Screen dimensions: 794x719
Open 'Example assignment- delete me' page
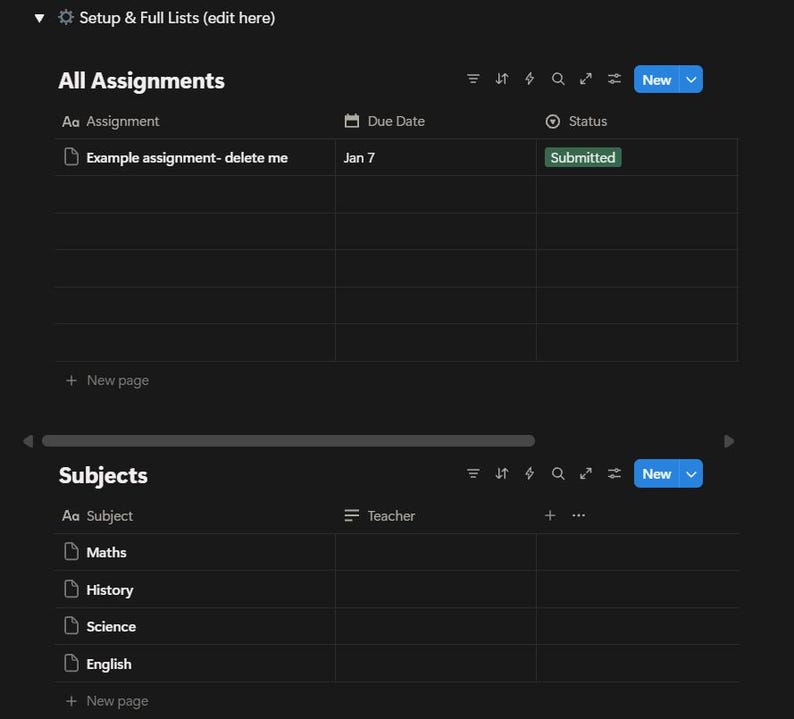click(x=187, y=158)
